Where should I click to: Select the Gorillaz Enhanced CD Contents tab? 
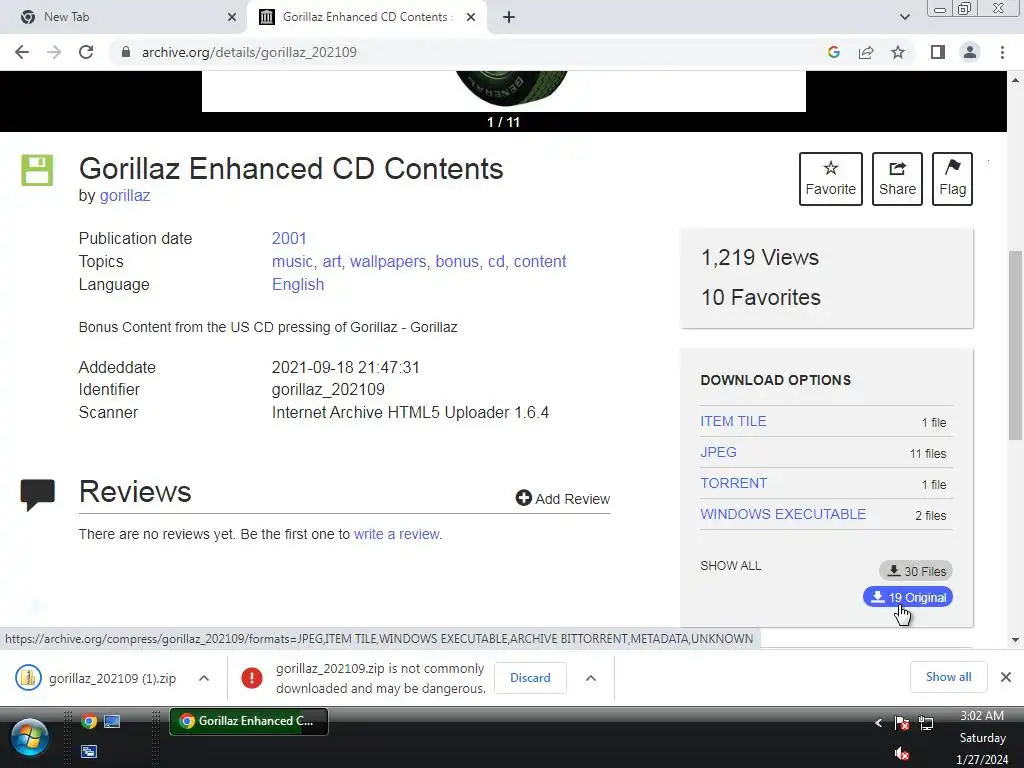tap(366, 17)
